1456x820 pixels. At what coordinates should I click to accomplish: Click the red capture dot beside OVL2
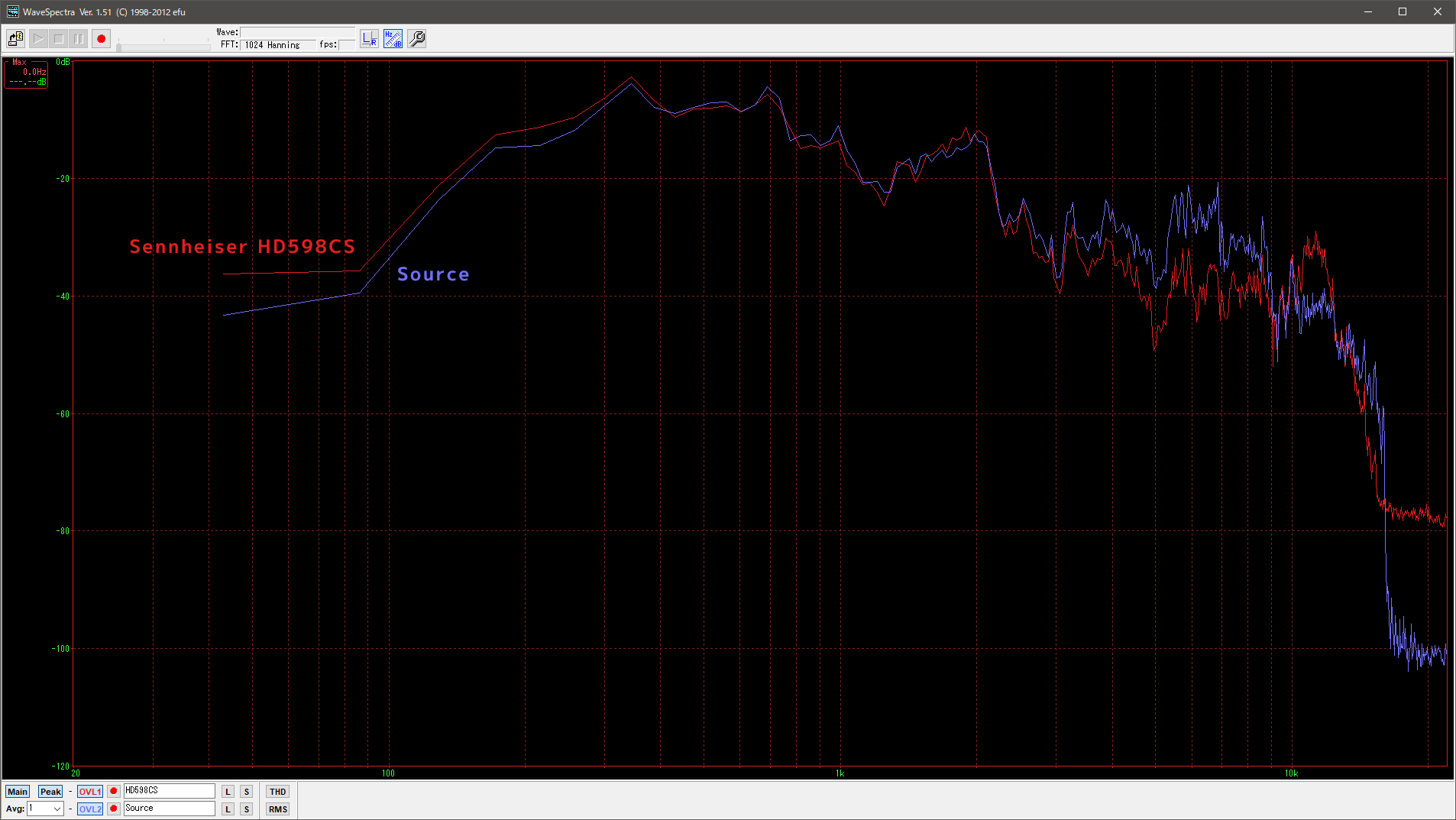point(114,809)
